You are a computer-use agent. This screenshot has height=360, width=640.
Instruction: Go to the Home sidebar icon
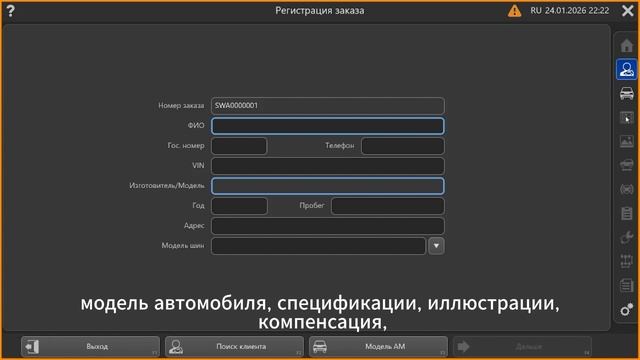coord(627,45)
